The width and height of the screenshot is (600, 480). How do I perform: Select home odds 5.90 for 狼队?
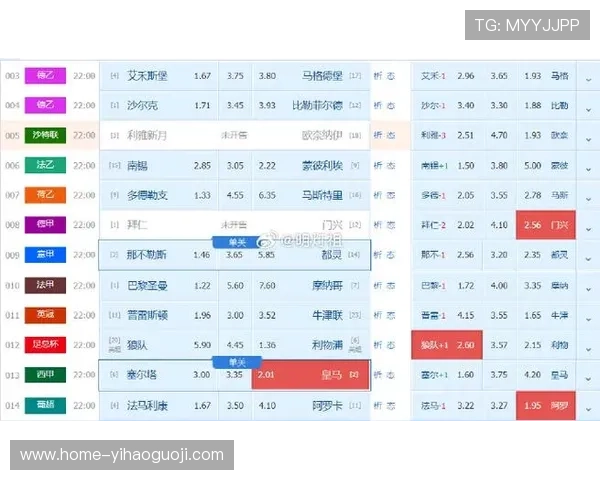202,345
